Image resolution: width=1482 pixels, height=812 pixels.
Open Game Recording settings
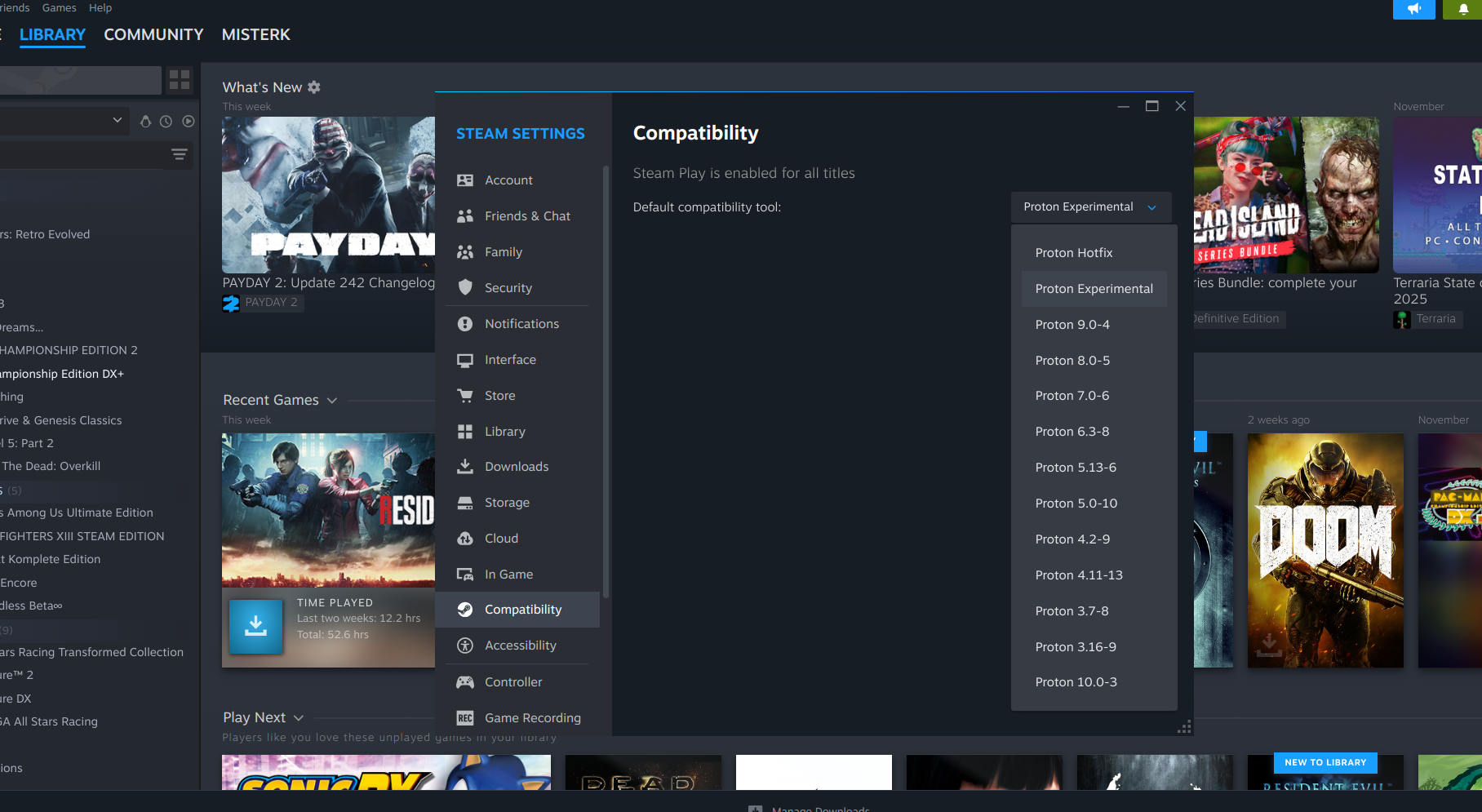[x=532, y=718]
